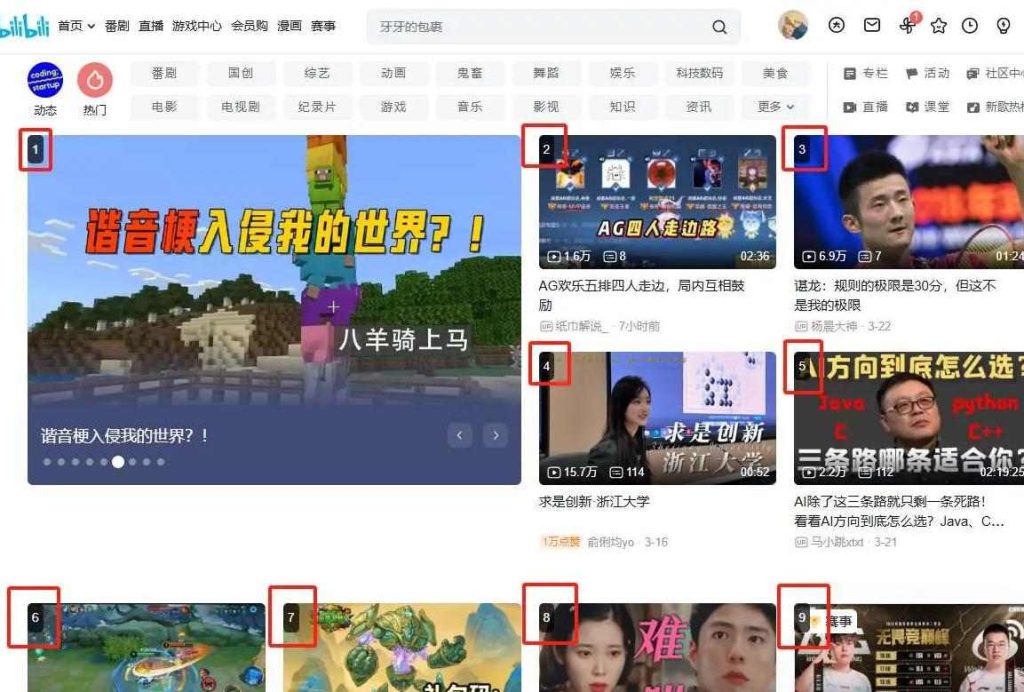This screenshot has height=692, width=1024.
Task: Open 漫画 in the header navigation
Action: coord(289,26)
